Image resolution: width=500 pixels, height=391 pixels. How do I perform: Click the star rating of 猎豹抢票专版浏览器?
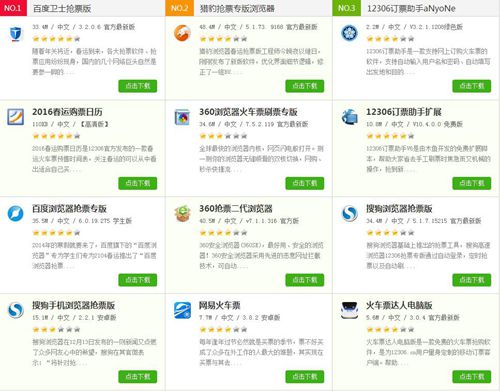click(x=223, y=39)
